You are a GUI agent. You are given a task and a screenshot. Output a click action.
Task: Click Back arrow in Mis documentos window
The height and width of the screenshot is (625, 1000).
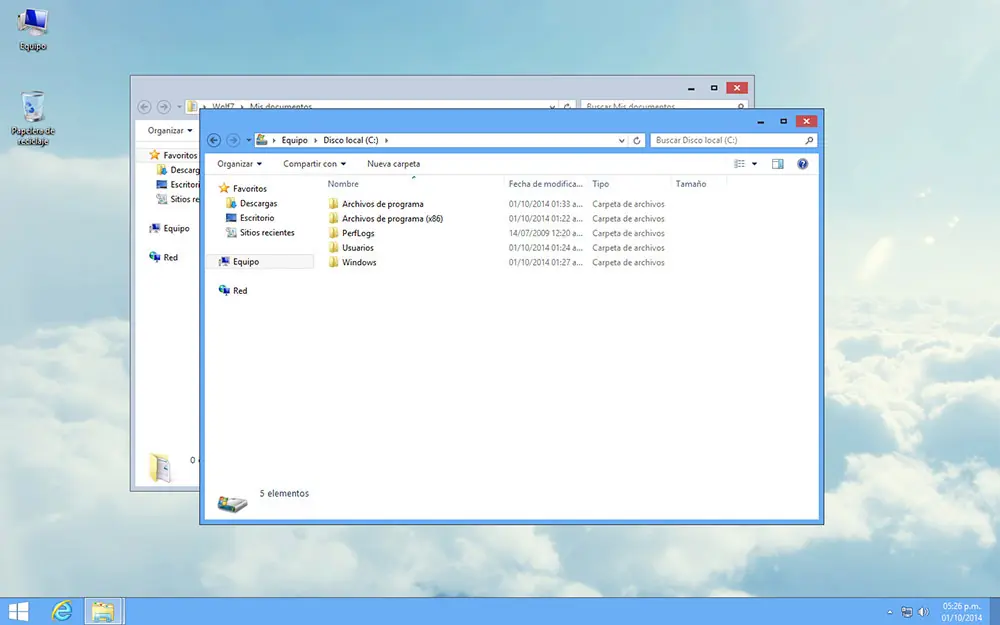(x=144, y=107)
